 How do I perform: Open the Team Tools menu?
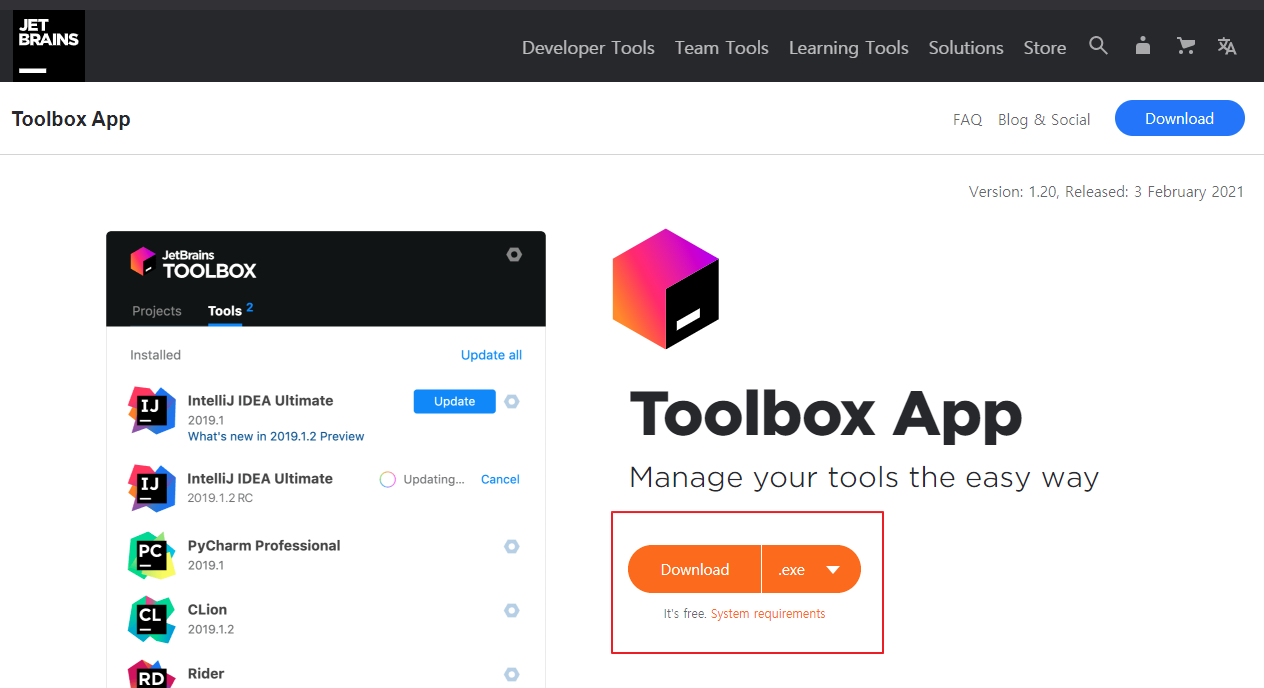click(x=721, y=47)
